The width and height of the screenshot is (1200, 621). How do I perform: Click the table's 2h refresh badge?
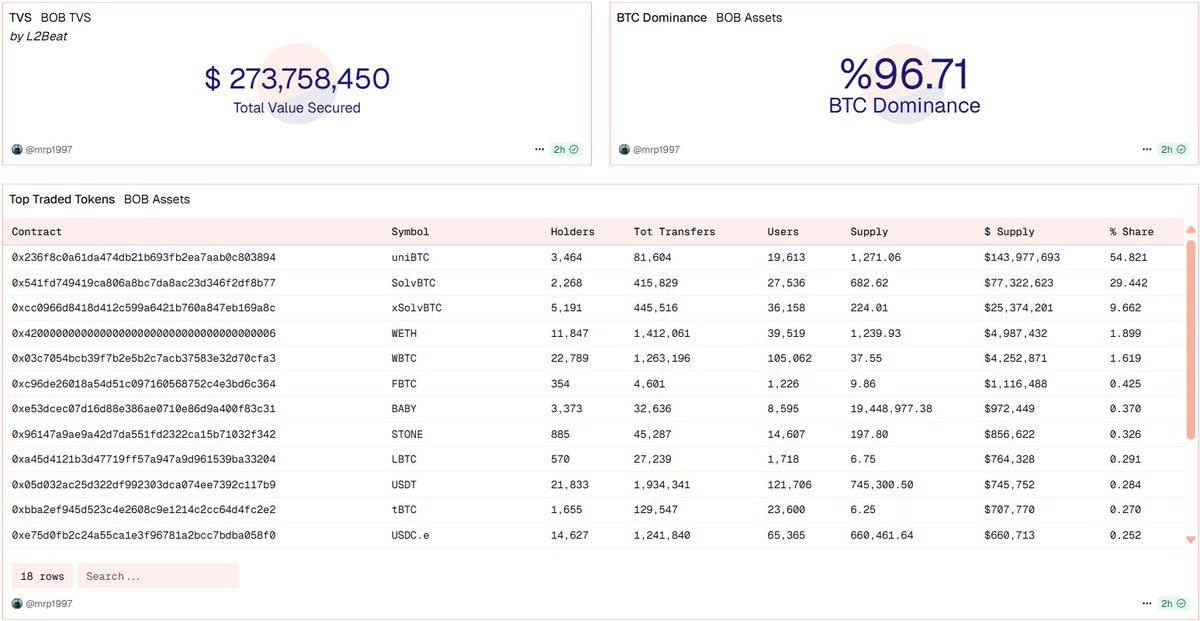[1168, 603]
